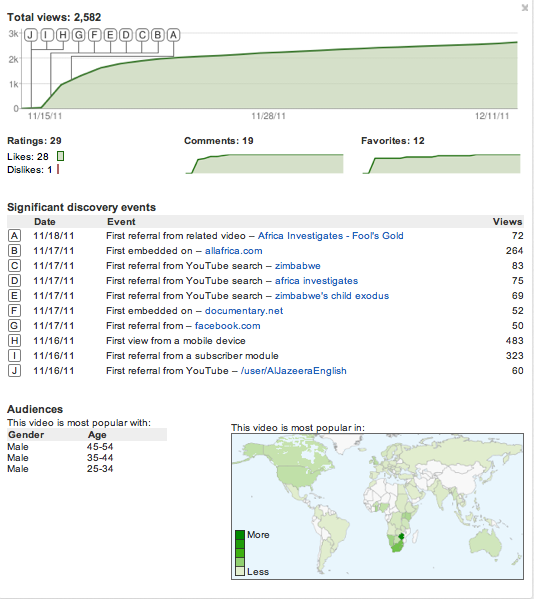The width and height of the screenshot is (534, 599).
Task: Open the zimbabwe search link
Action: coord(298,266)
